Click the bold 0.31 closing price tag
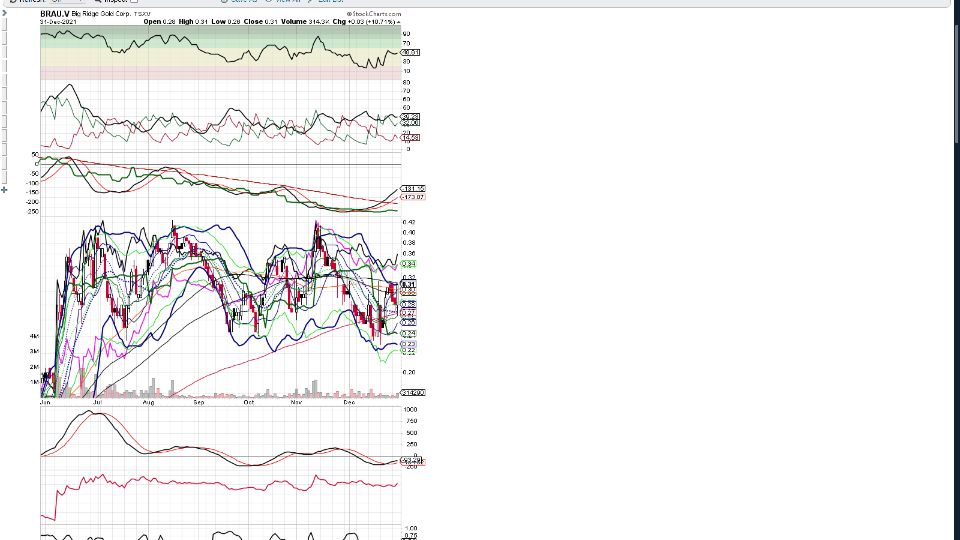Screen dimensions: 960x540 point(408,285)
